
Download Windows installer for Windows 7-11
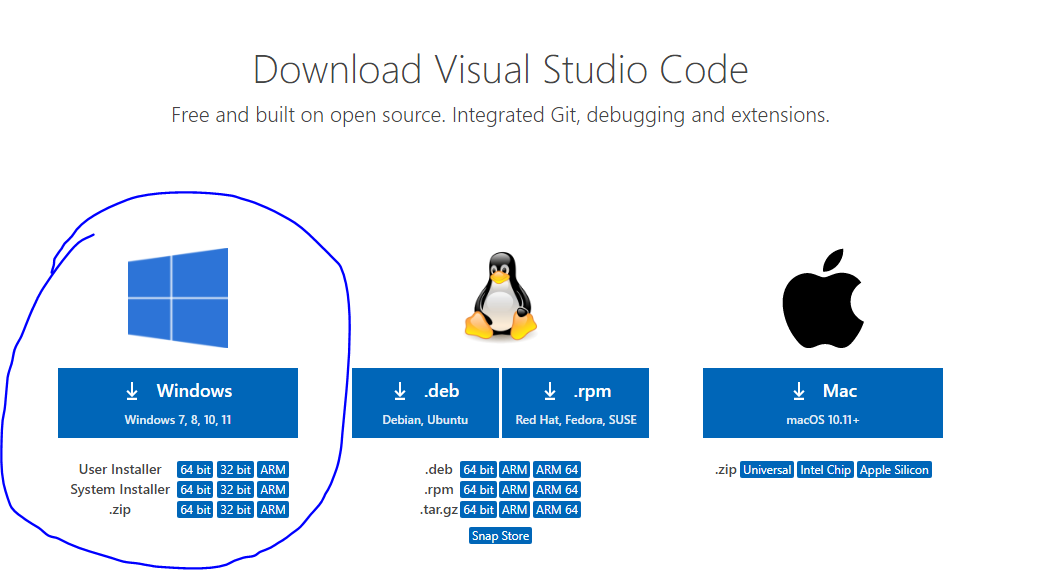pyautogui.click(x=178, y=402)
